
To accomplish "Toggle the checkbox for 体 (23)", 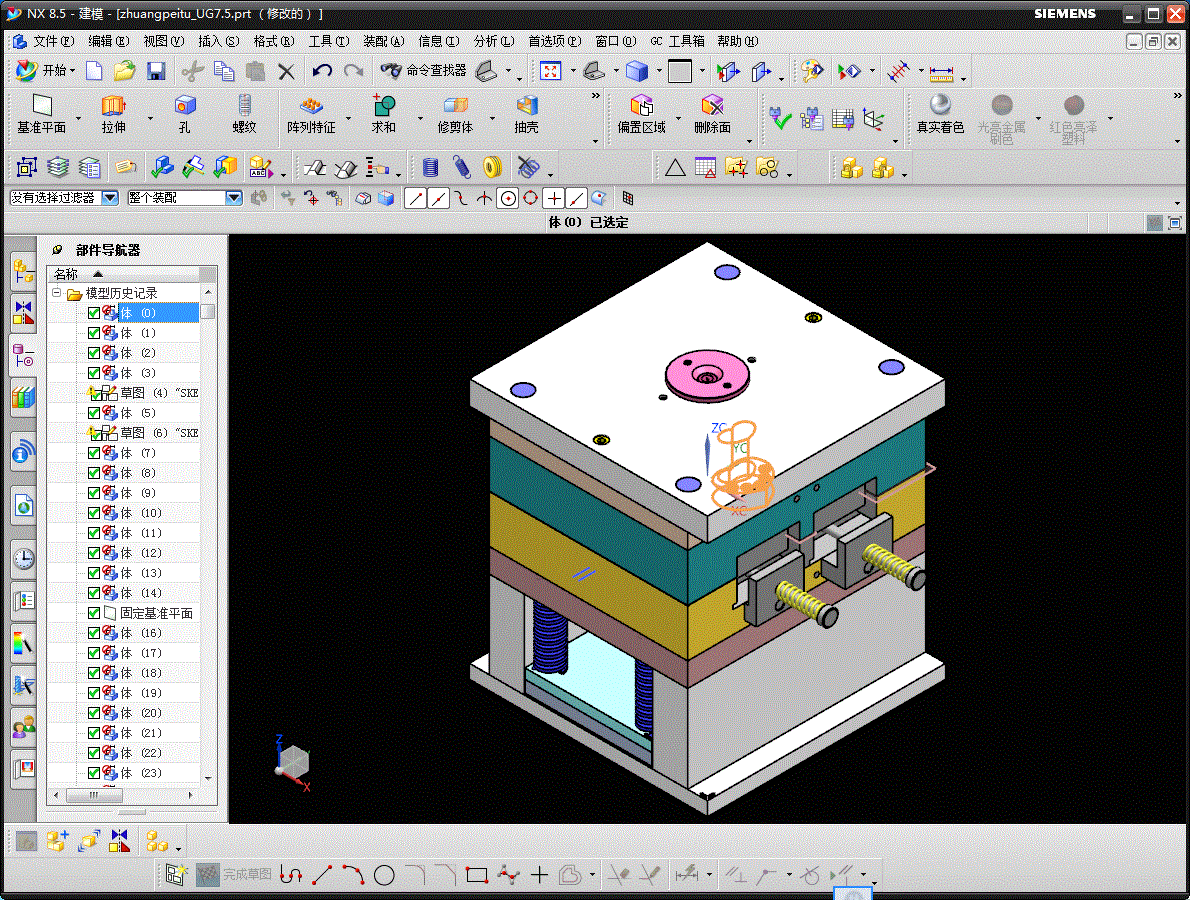I will tap(94, 773).
